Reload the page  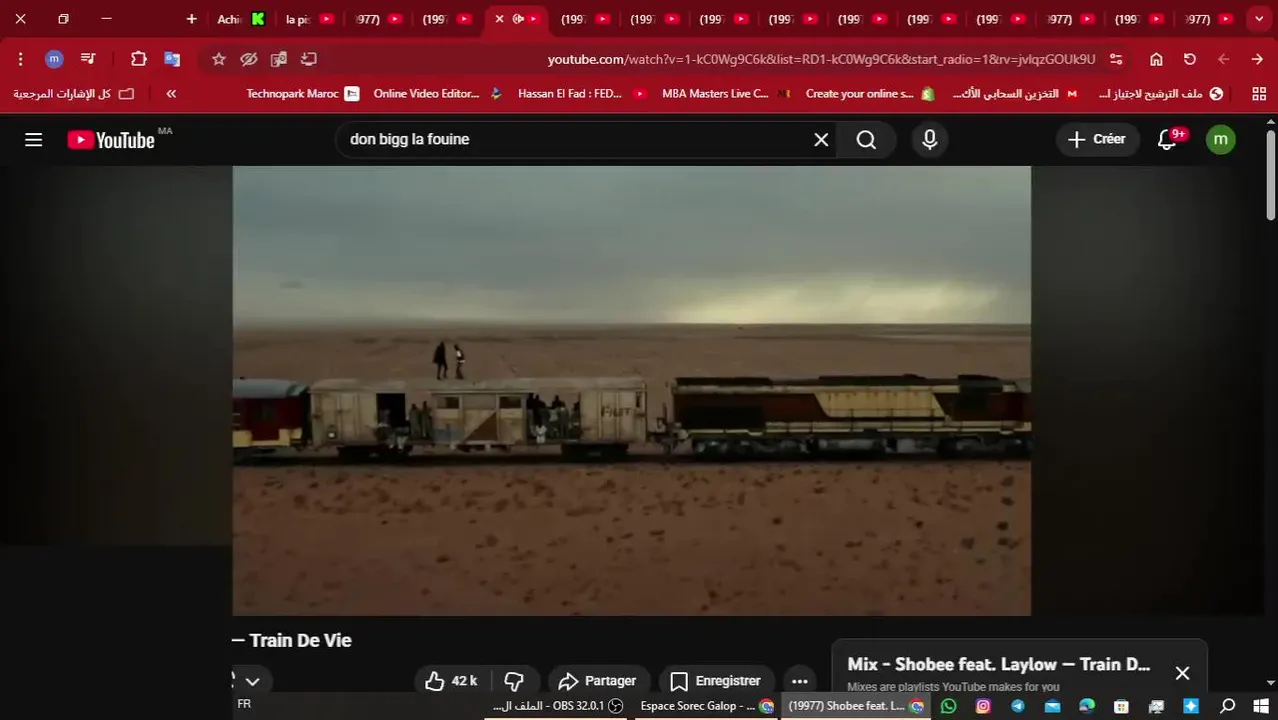(1190, 59)
